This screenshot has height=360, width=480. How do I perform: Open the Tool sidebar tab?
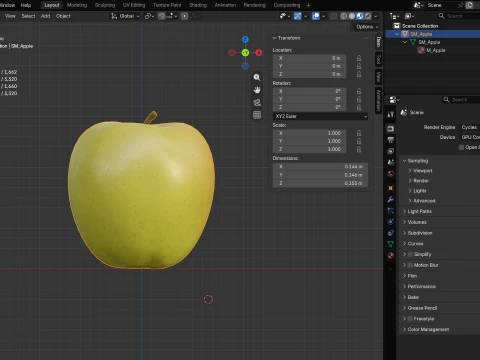[x=378, y=60]
